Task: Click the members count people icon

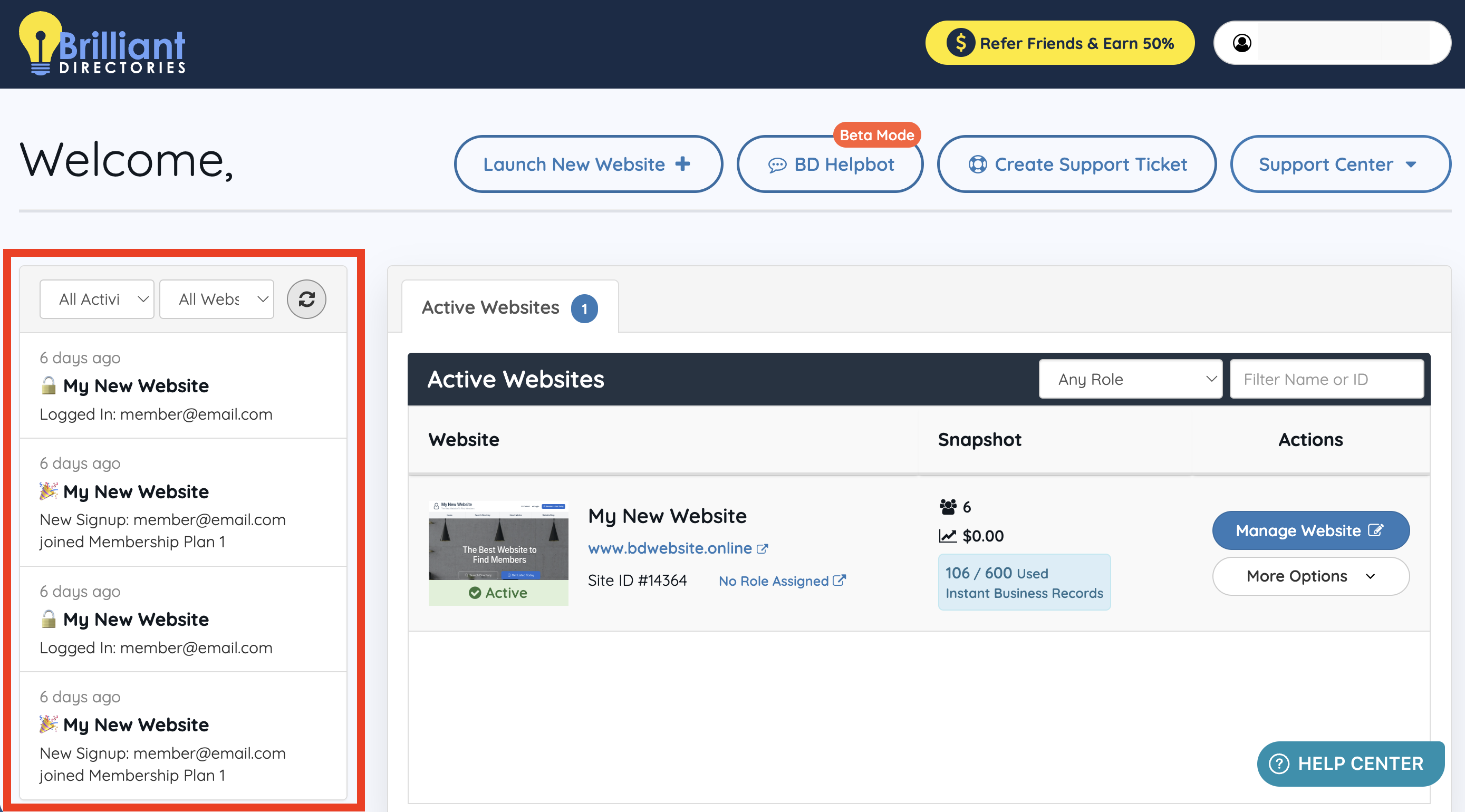Action: click(x=948, y=506)
